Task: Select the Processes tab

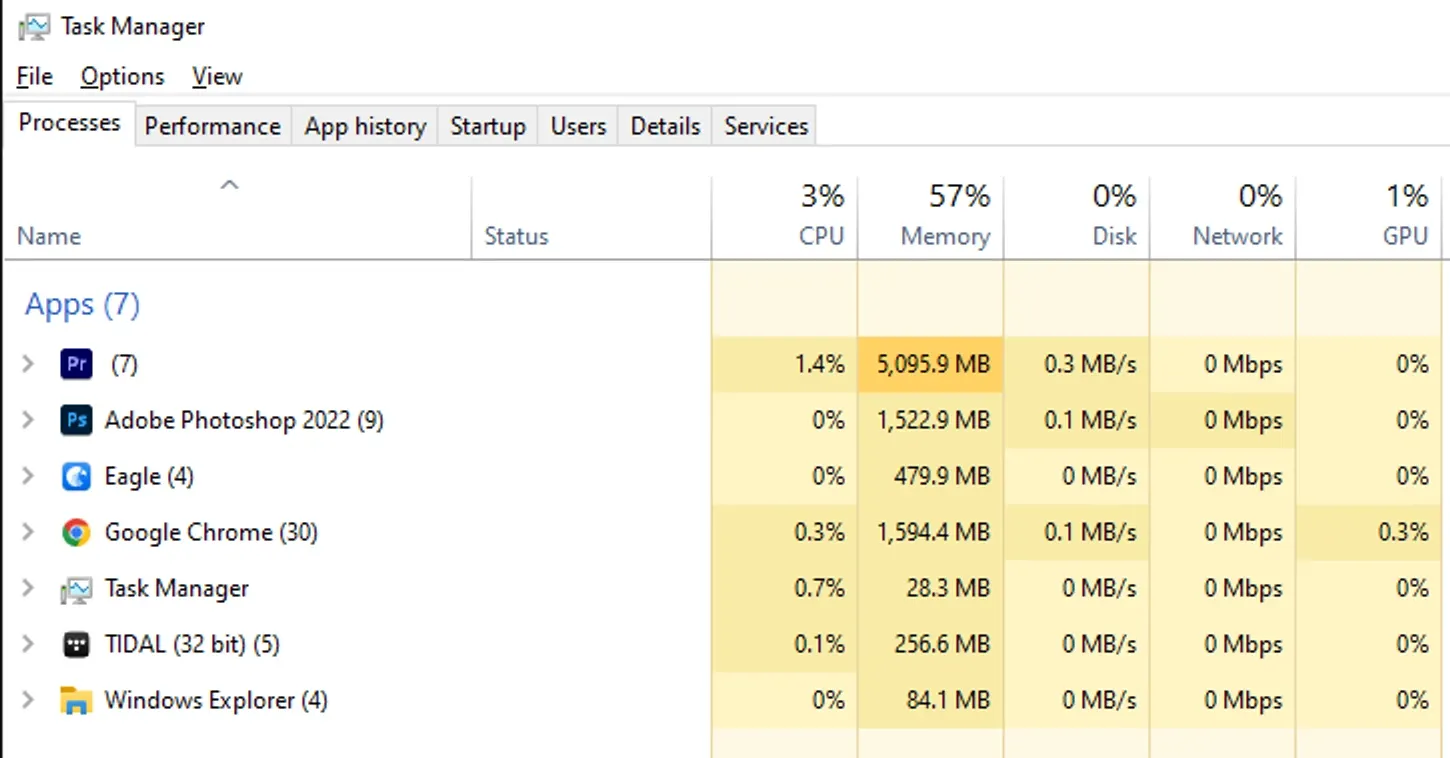Action: pyautogui.click(x=70, y=123)
